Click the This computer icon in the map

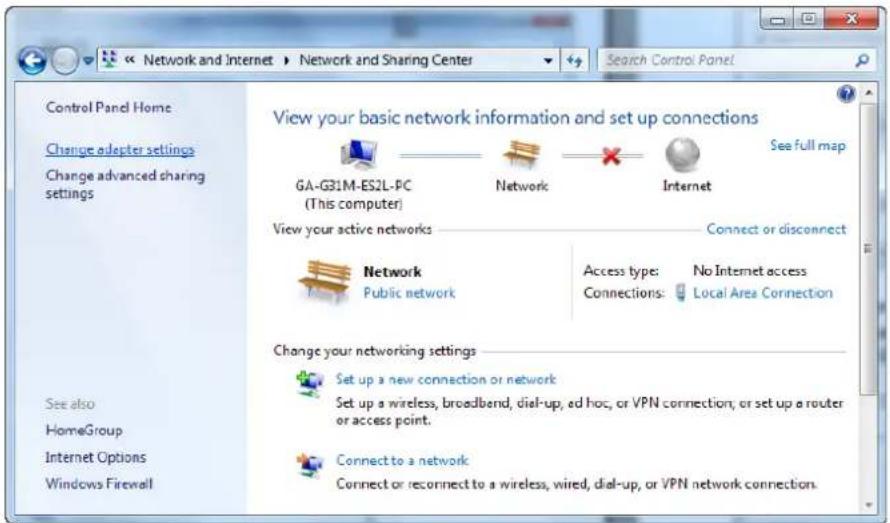358,154
